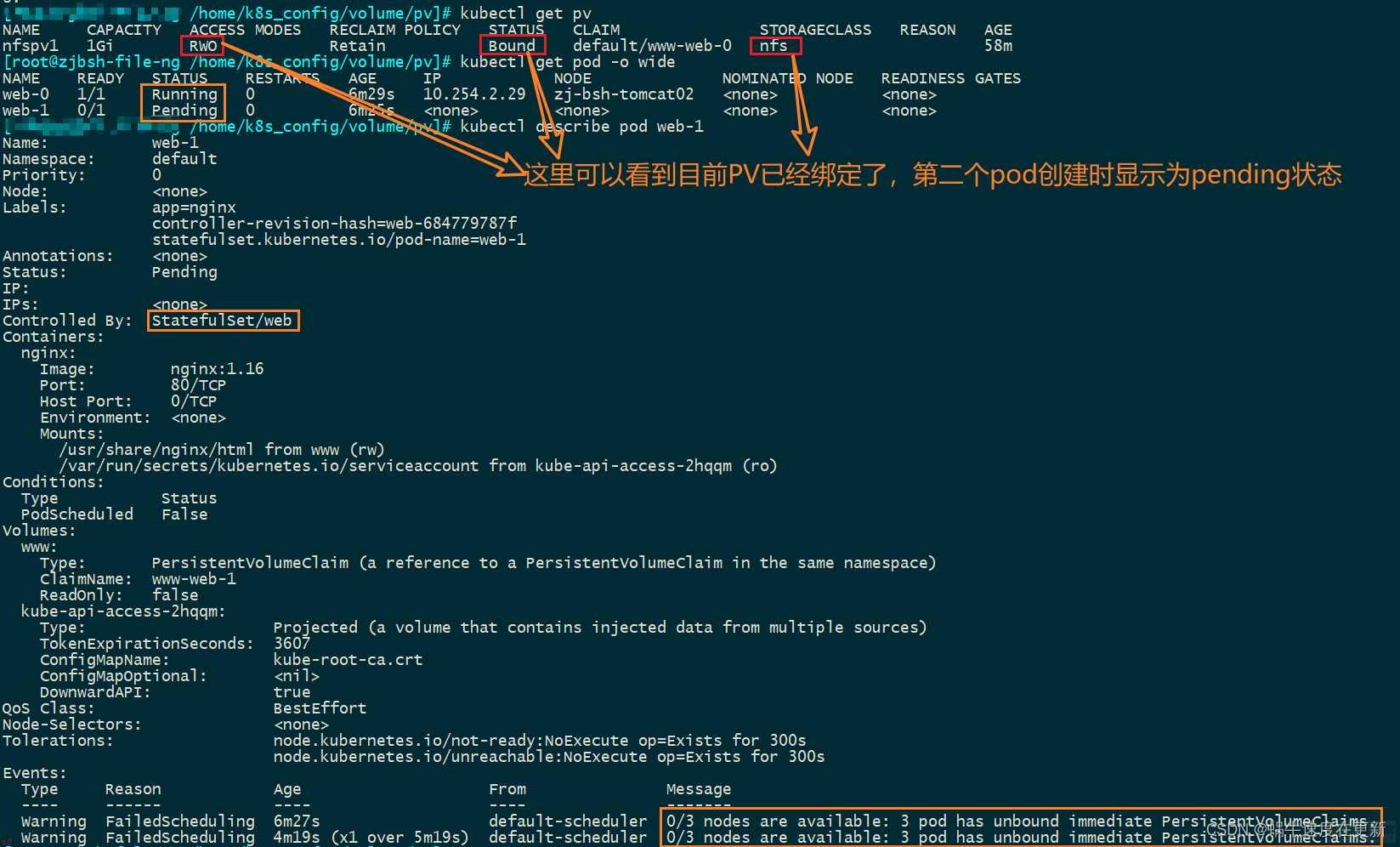Select mount path '/usr/share/nginx/html from www (rw)'
The image size is (1400, 847).
[222, 450]
